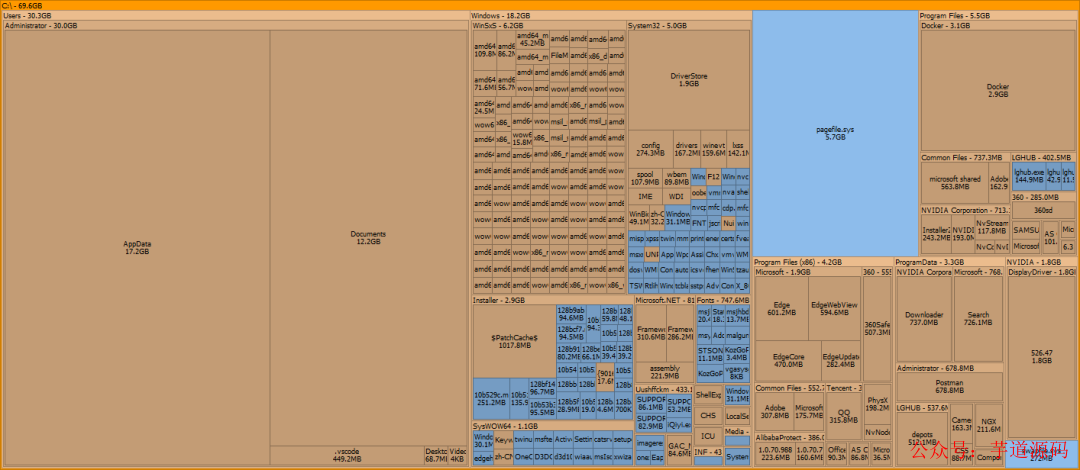
Task: Select the PhysX 198.2MB block
Action: pyautogui.click(x=877, y=404)
